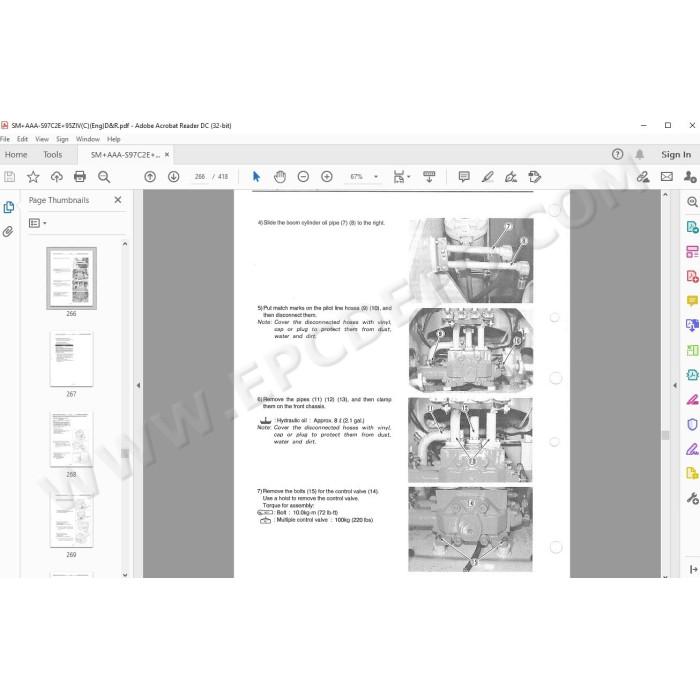Open Protect shield tool in right pane

pyautogui.click(x=692, y=424)
